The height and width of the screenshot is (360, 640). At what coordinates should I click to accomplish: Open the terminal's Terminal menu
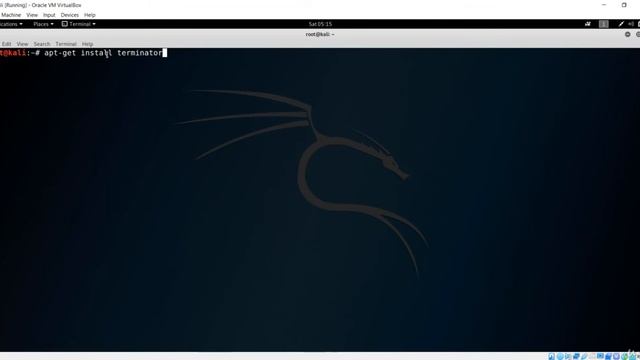pos(66,44)
